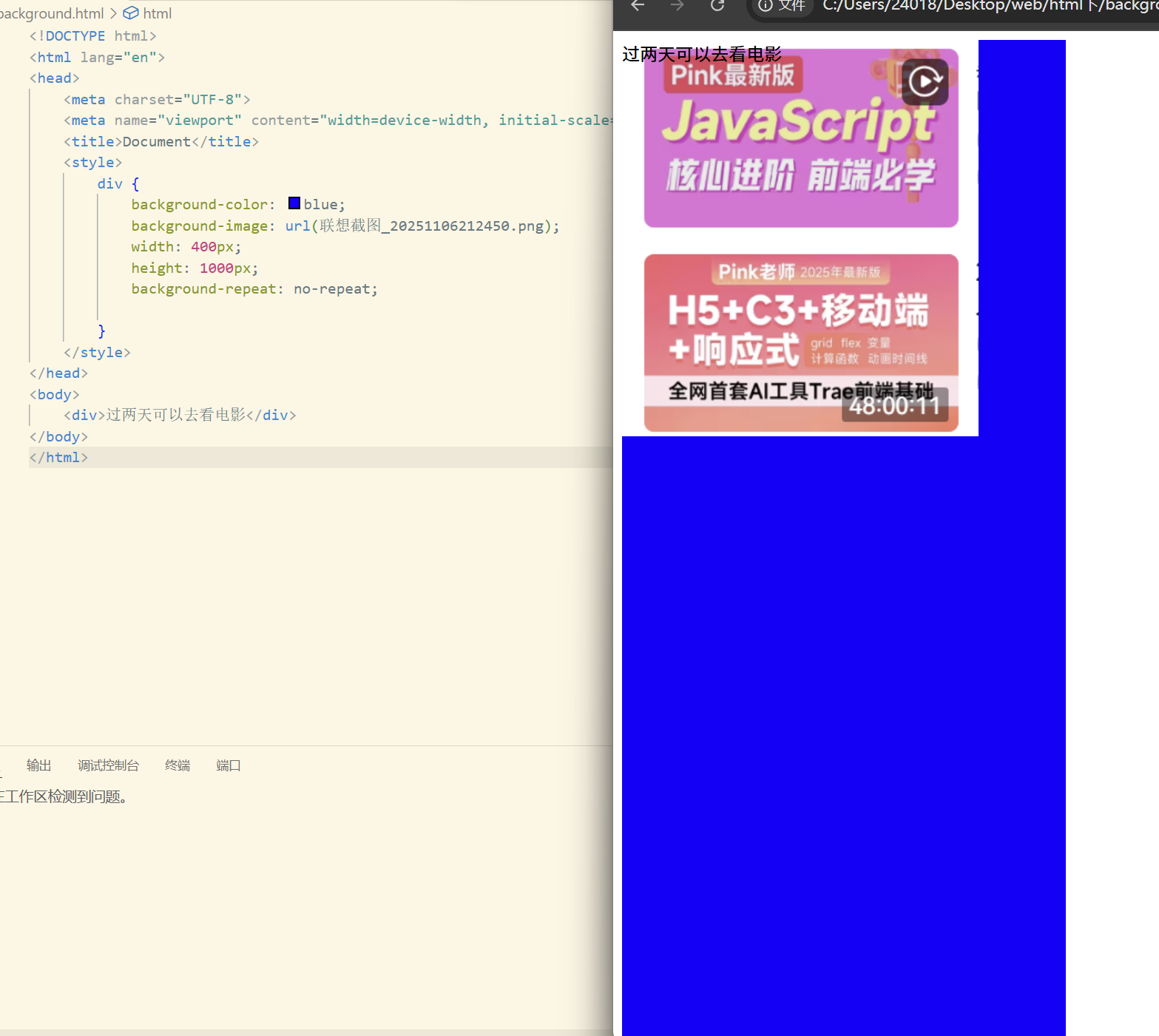Click the meta charset="UTF-8" line
Screen dimensions: 1159x1036
(157, 99)
